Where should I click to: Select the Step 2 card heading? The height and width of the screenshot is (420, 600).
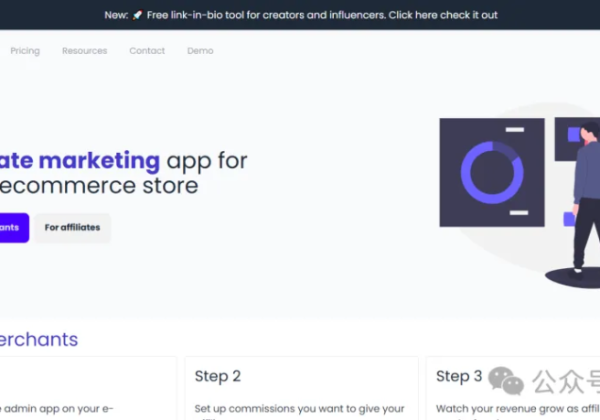217,376
